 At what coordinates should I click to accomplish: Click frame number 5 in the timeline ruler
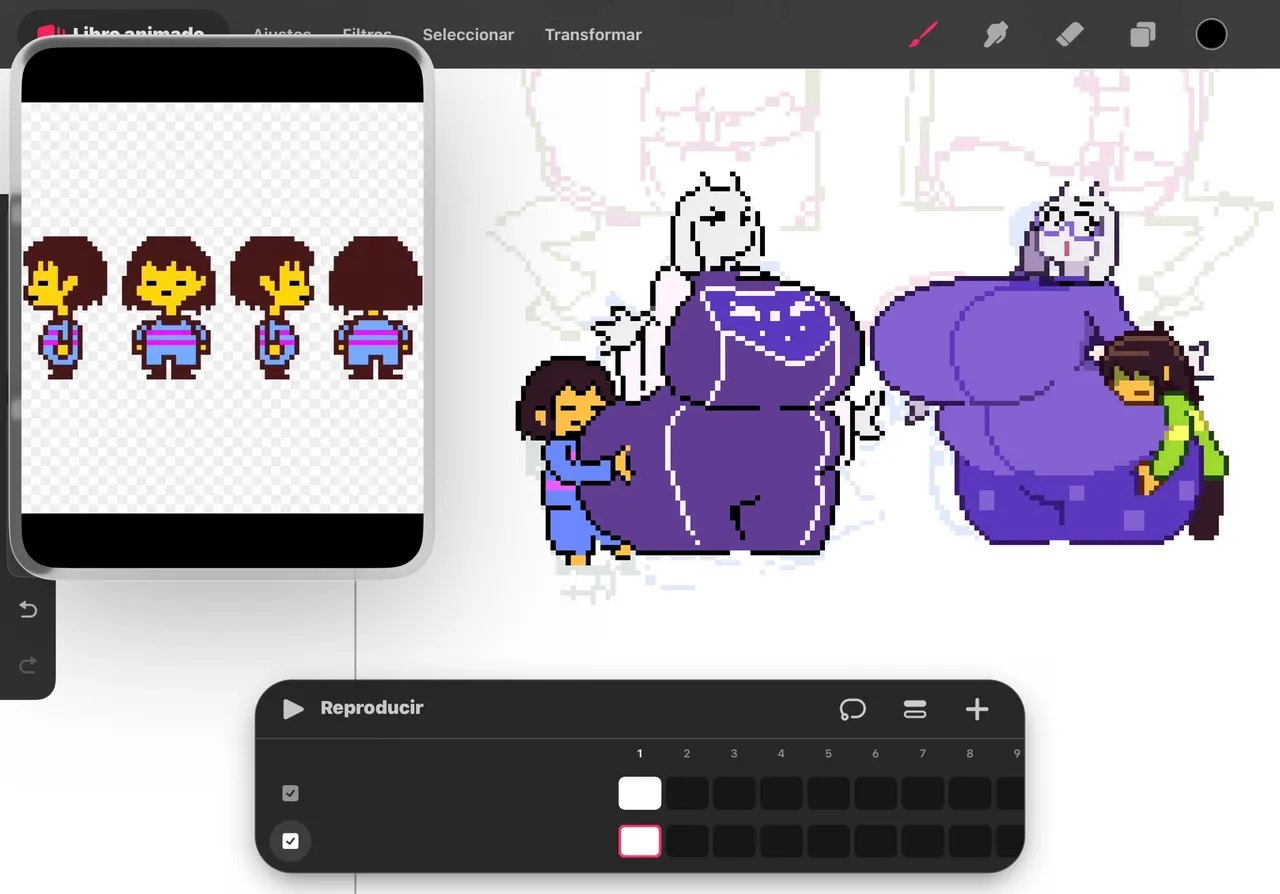(828, 754)
